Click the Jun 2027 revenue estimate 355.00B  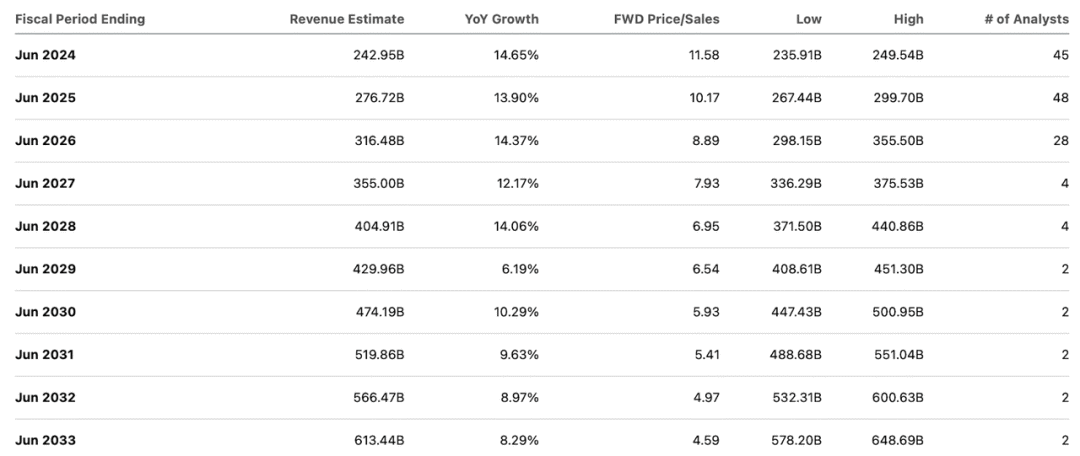[x=379, y=184]
